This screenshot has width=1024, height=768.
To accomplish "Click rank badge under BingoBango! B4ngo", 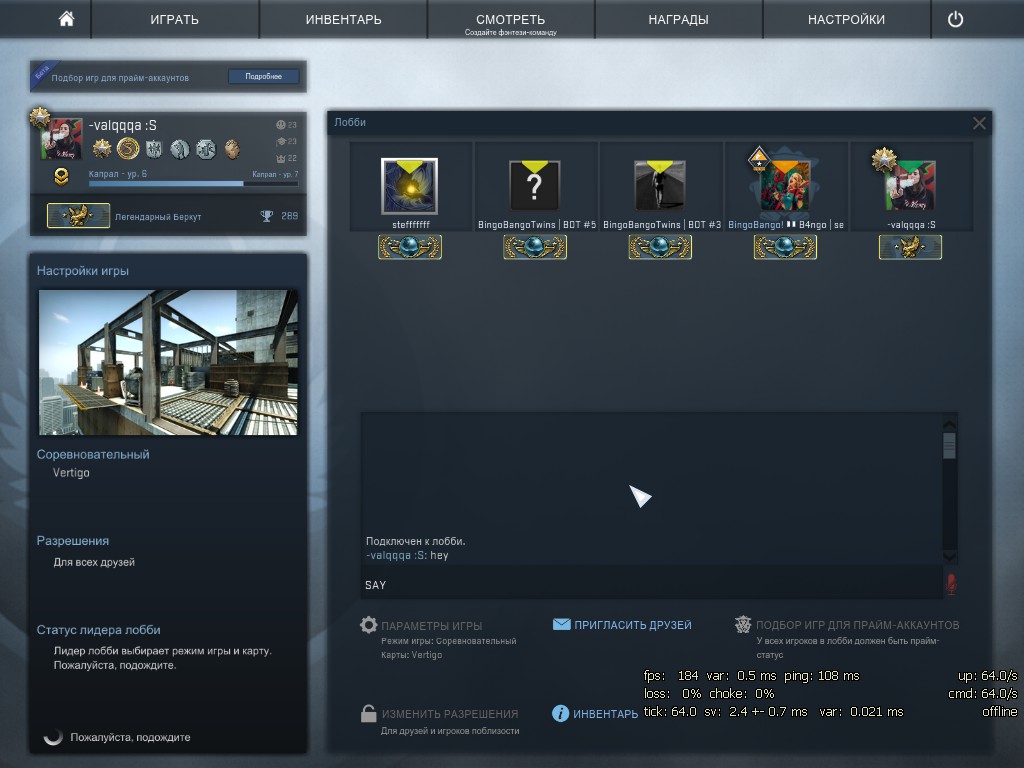I will pyautogui.click(x=786, y=247).
